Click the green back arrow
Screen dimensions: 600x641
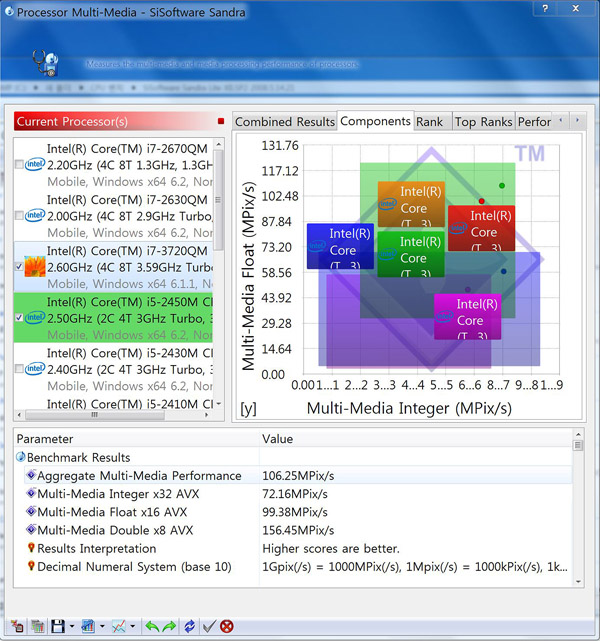click(x=152, y=626)
